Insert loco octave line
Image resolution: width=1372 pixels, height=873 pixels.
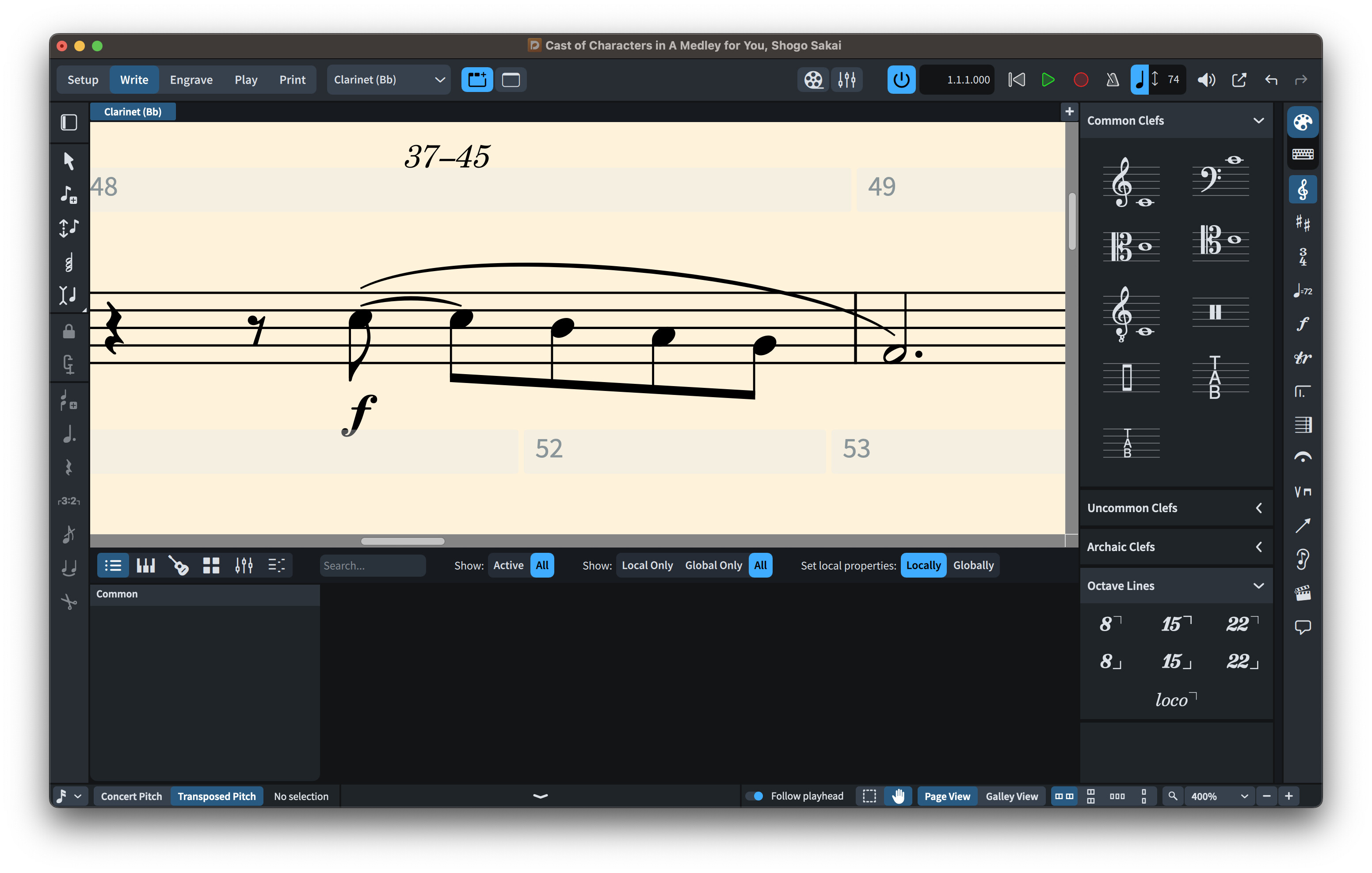(1175, 700)
